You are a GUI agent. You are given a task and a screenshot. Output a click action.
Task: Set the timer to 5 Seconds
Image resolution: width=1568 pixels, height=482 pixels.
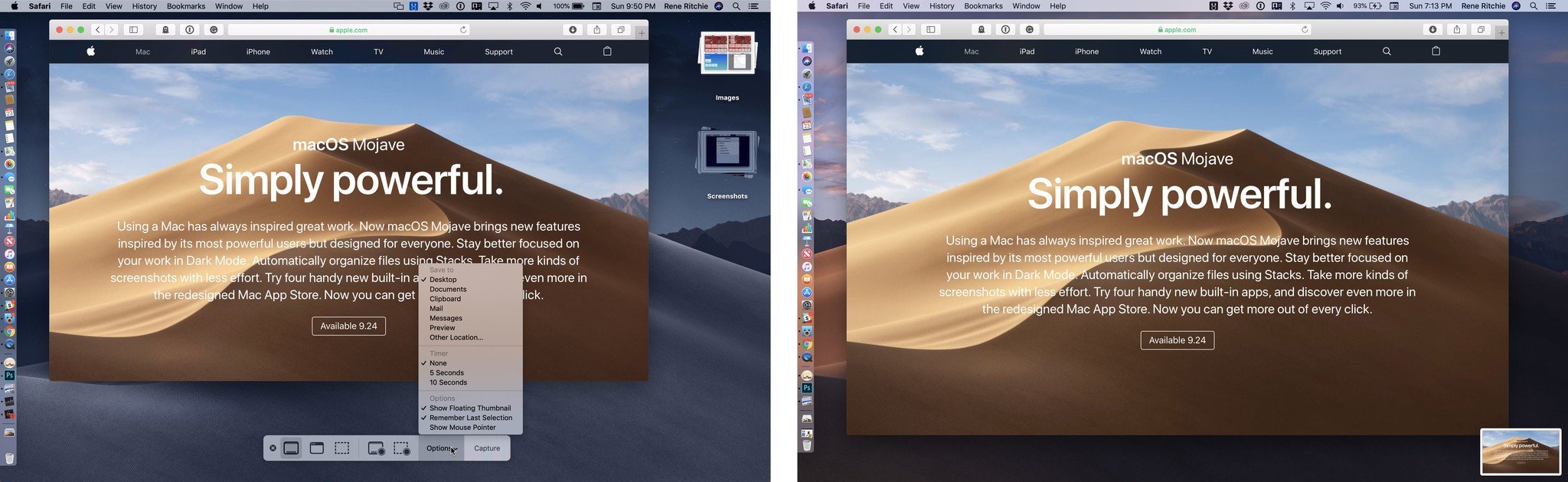coord(470,372)
